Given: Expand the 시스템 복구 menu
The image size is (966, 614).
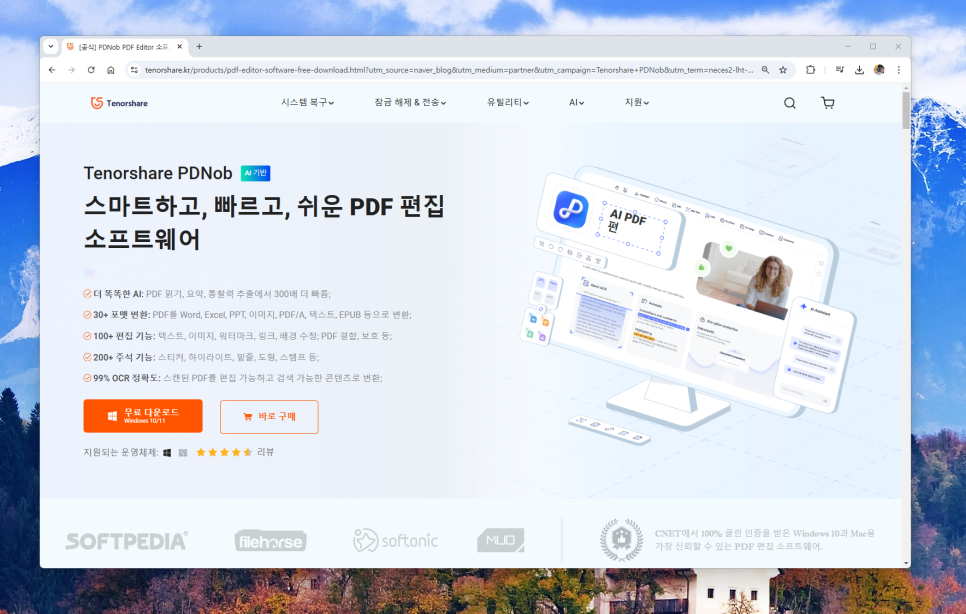Looking at the screenshot, I should [307, 103].
